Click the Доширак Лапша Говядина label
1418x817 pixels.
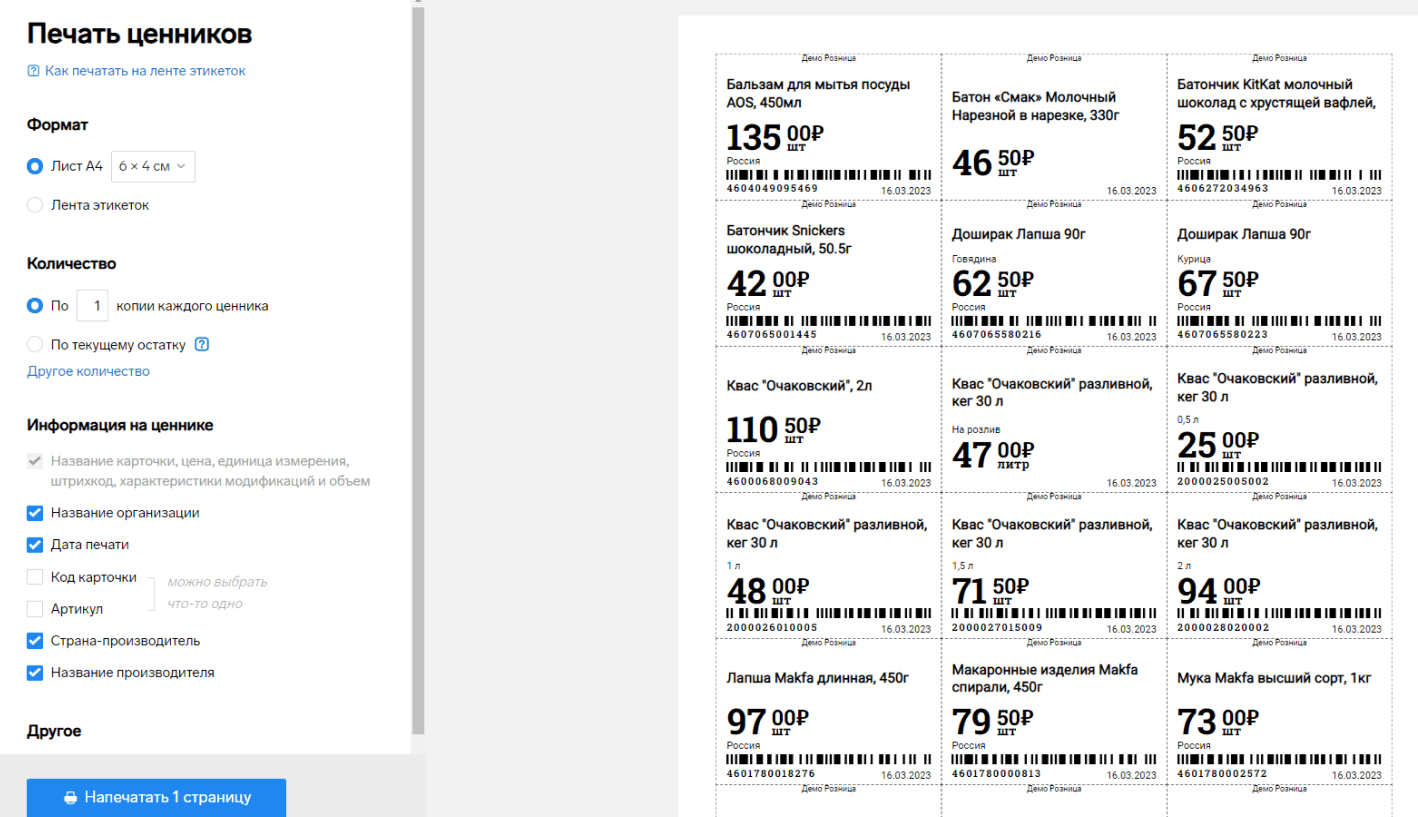point(1054,272)
